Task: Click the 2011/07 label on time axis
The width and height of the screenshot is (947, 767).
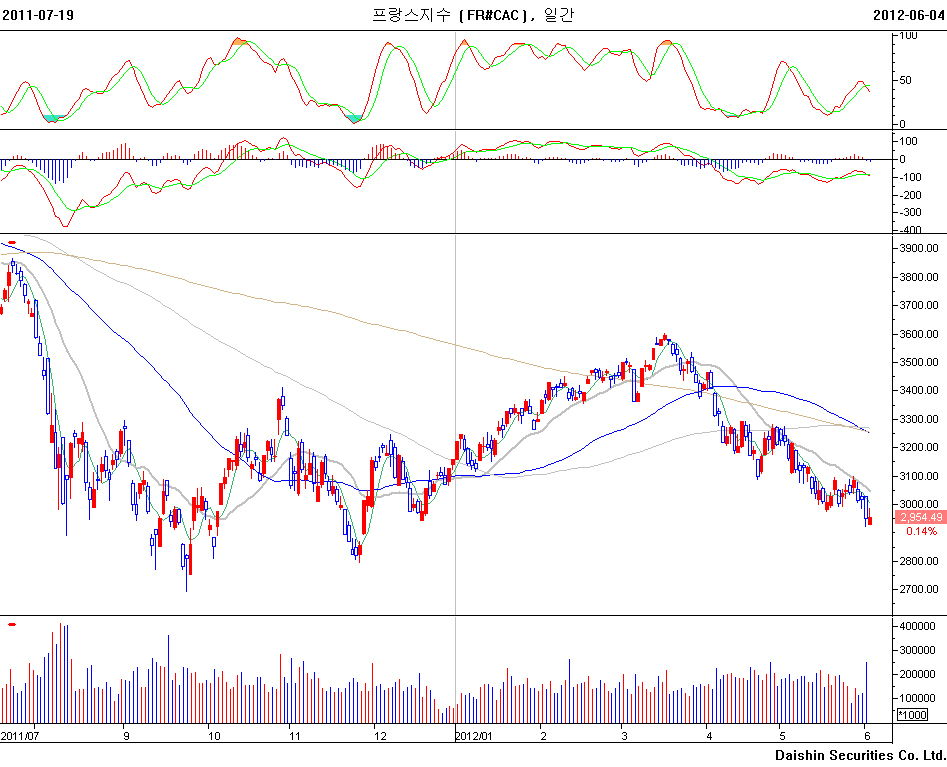Action: point(19,735)
